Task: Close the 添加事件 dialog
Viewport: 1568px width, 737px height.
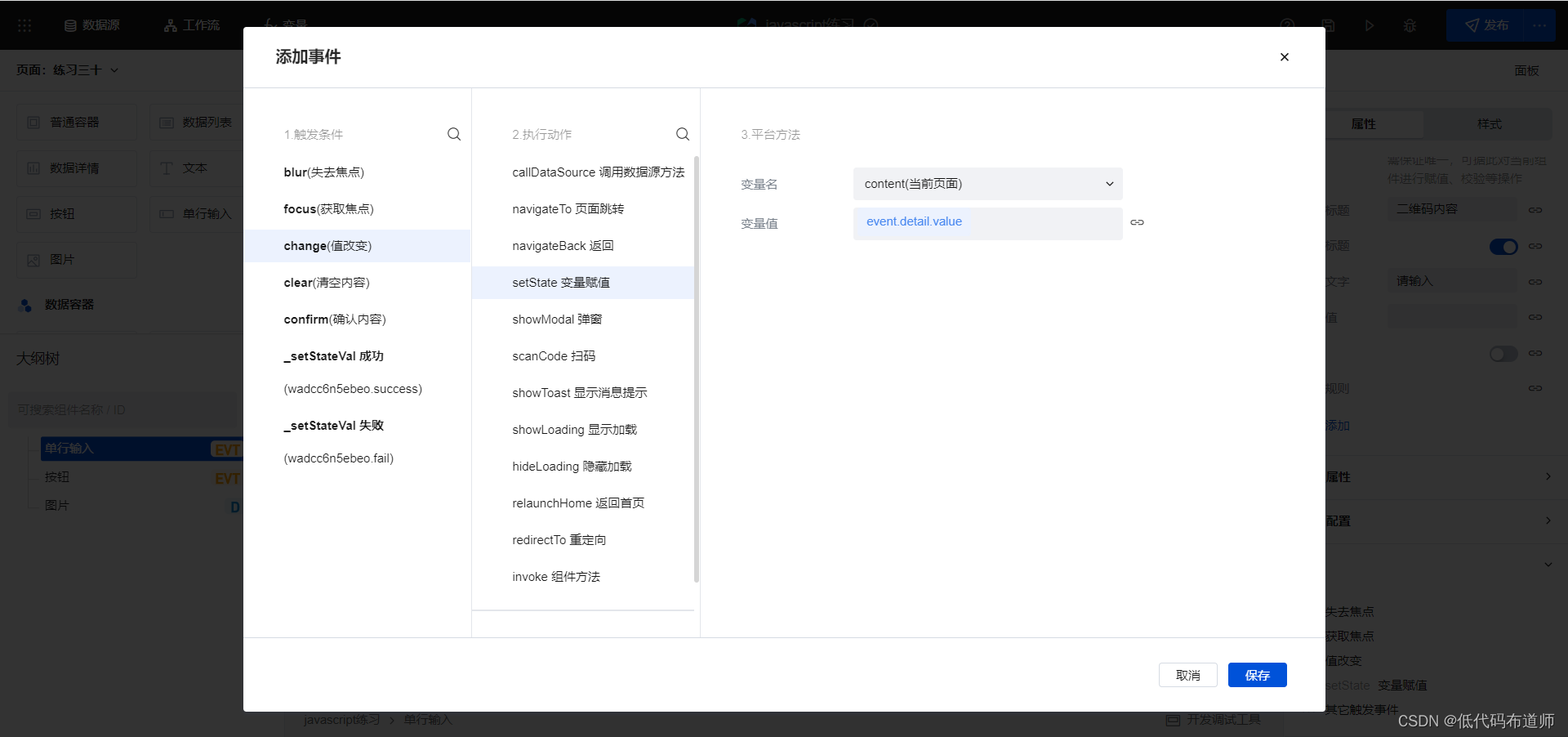Action: (x=1284, y=57)
